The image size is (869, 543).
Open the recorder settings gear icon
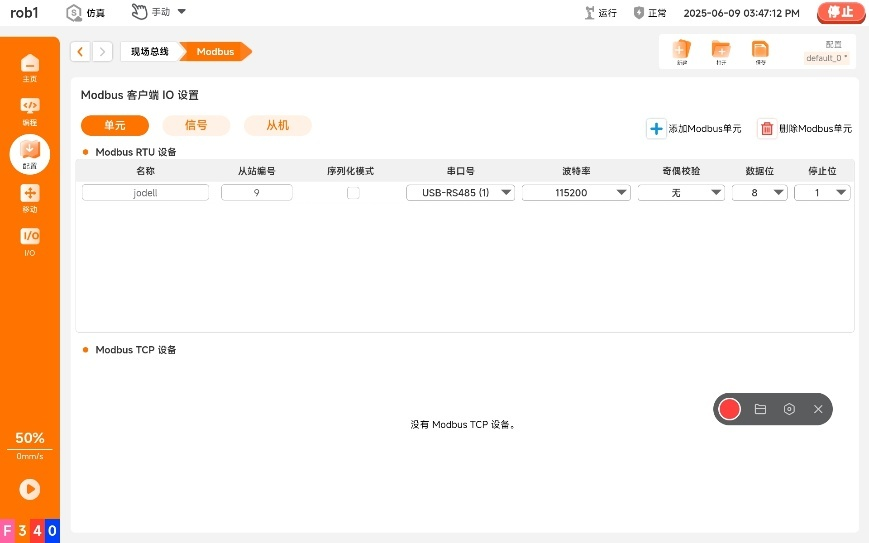coord(789,409)
